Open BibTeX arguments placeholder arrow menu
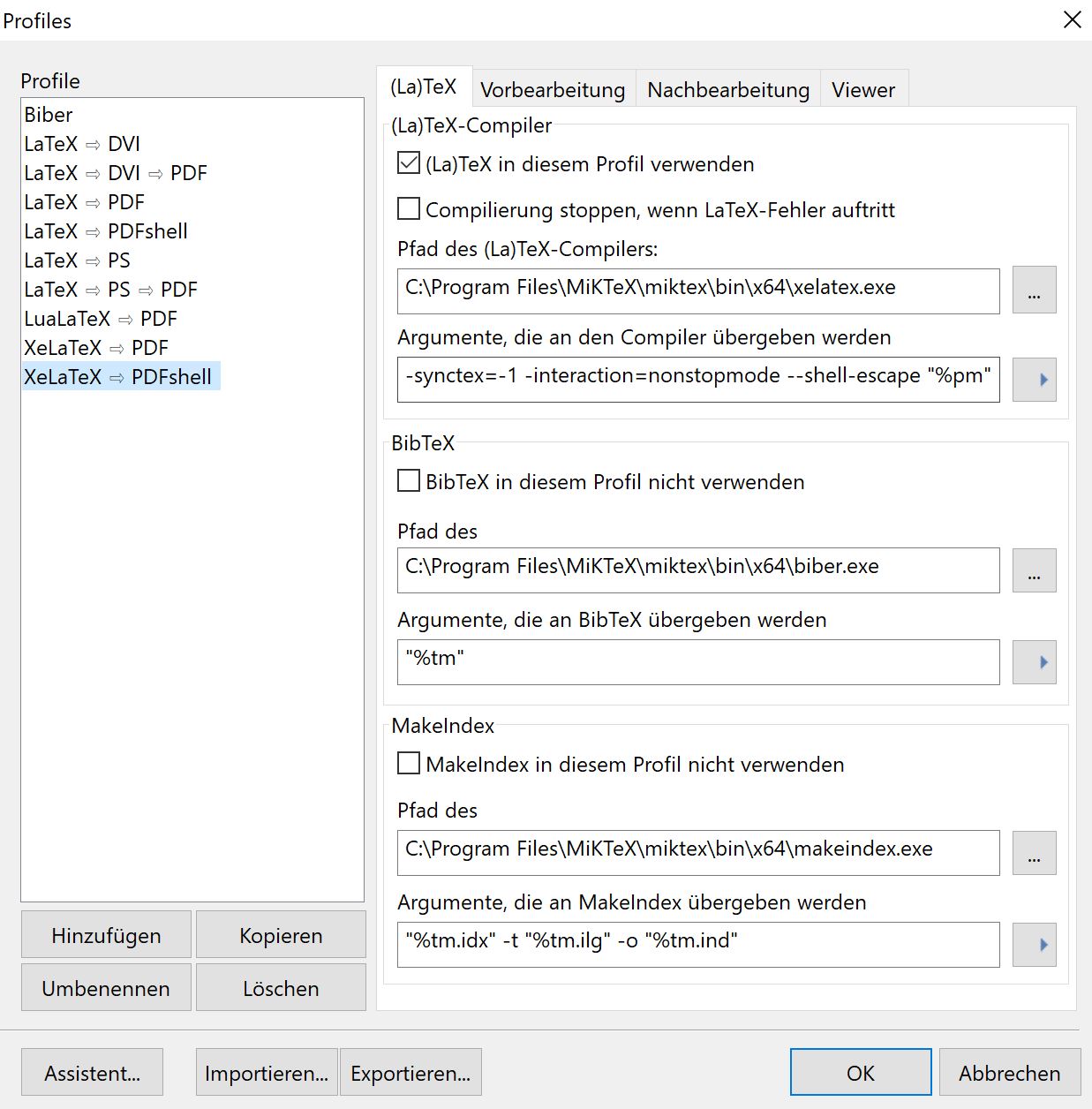The height and width of the screenshot is (1109, 1092). tap(1034, 662)
